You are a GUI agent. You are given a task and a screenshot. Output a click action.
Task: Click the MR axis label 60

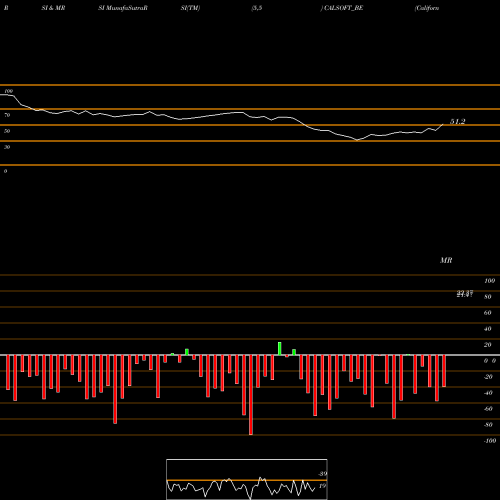[488, 313]
